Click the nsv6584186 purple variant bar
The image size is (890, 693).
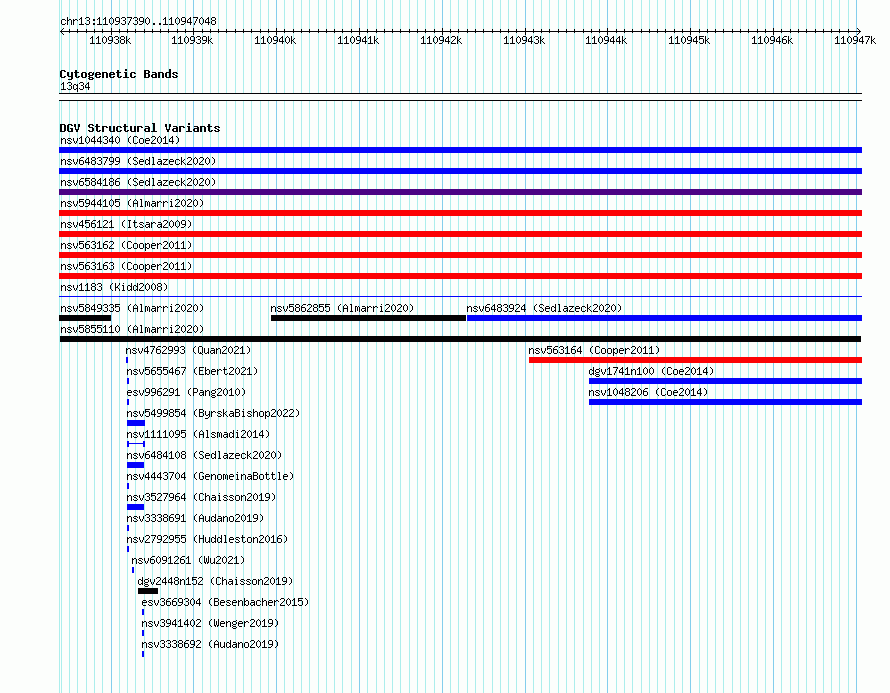460,192
